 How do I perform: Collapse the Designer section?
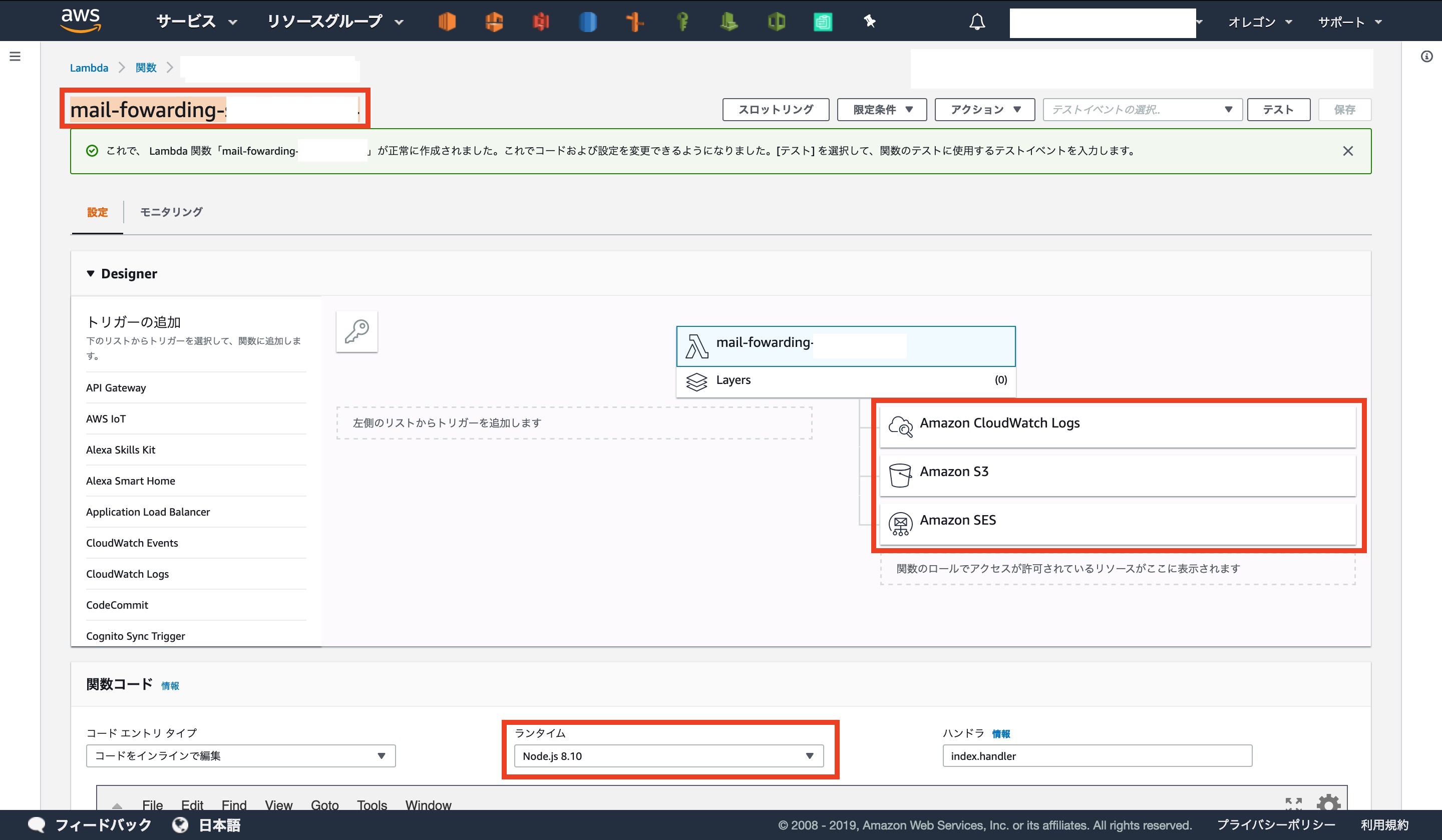[x=91, y=273]
